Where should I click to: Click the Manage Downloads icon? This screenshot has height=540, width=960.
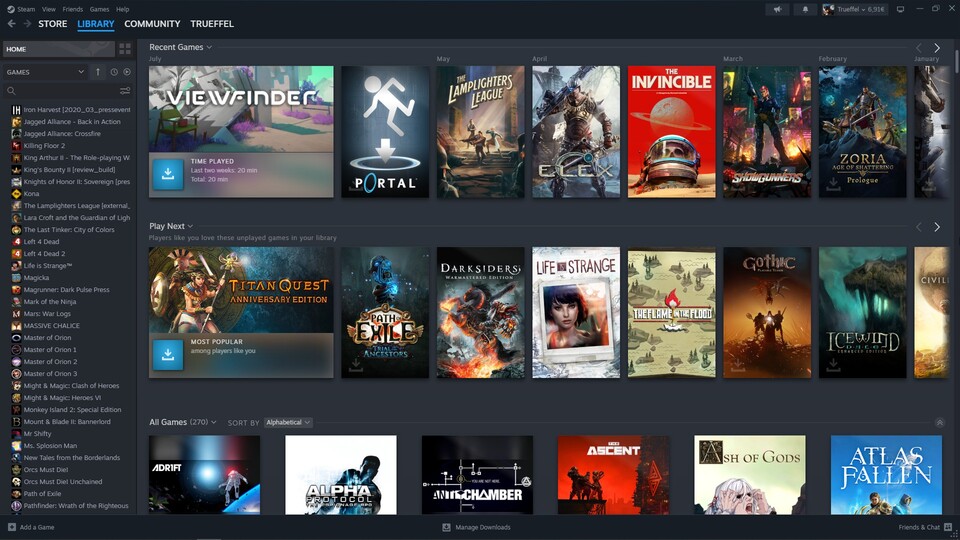click(x=446, y=527)
